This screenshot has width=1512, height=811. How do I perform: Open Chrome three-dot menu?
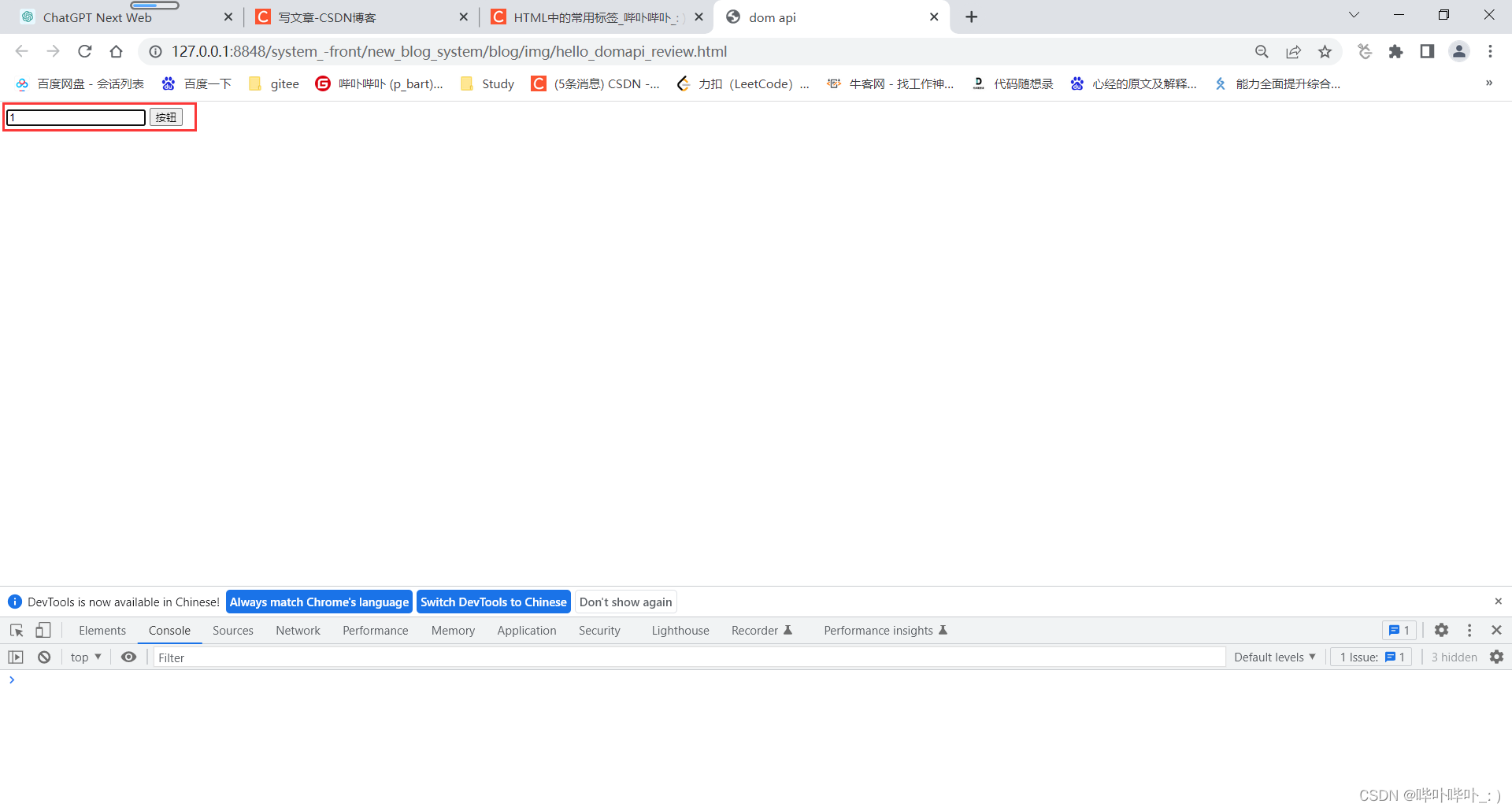[1490, 51]
